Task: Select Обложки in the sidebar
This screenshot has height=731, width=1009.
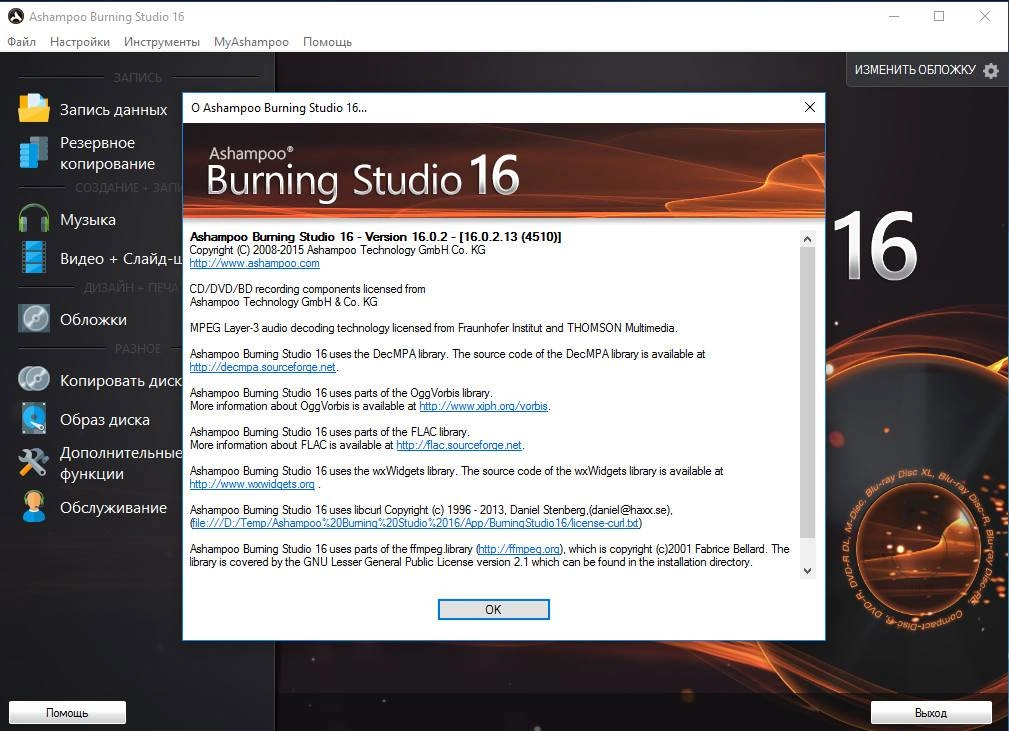Action: [x=93, y=320]
